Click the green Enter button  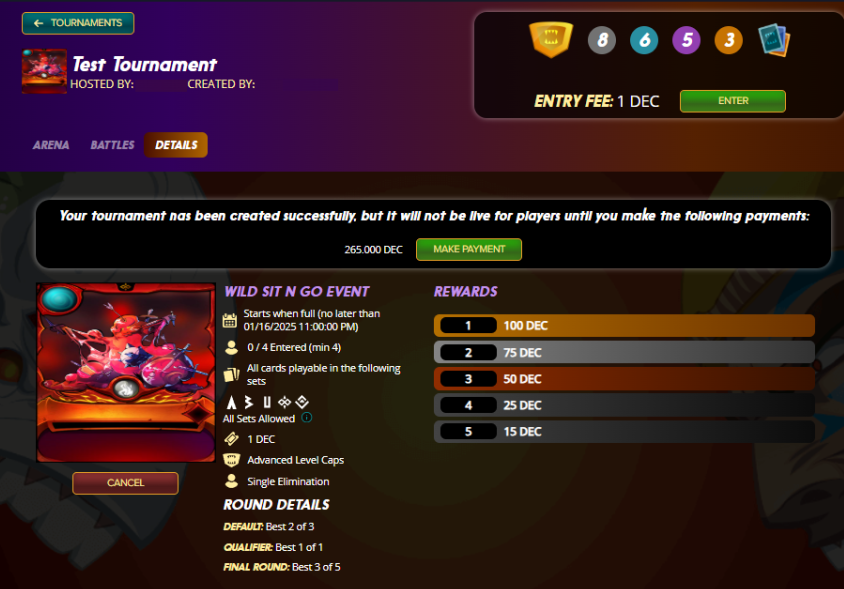(733, 101)
